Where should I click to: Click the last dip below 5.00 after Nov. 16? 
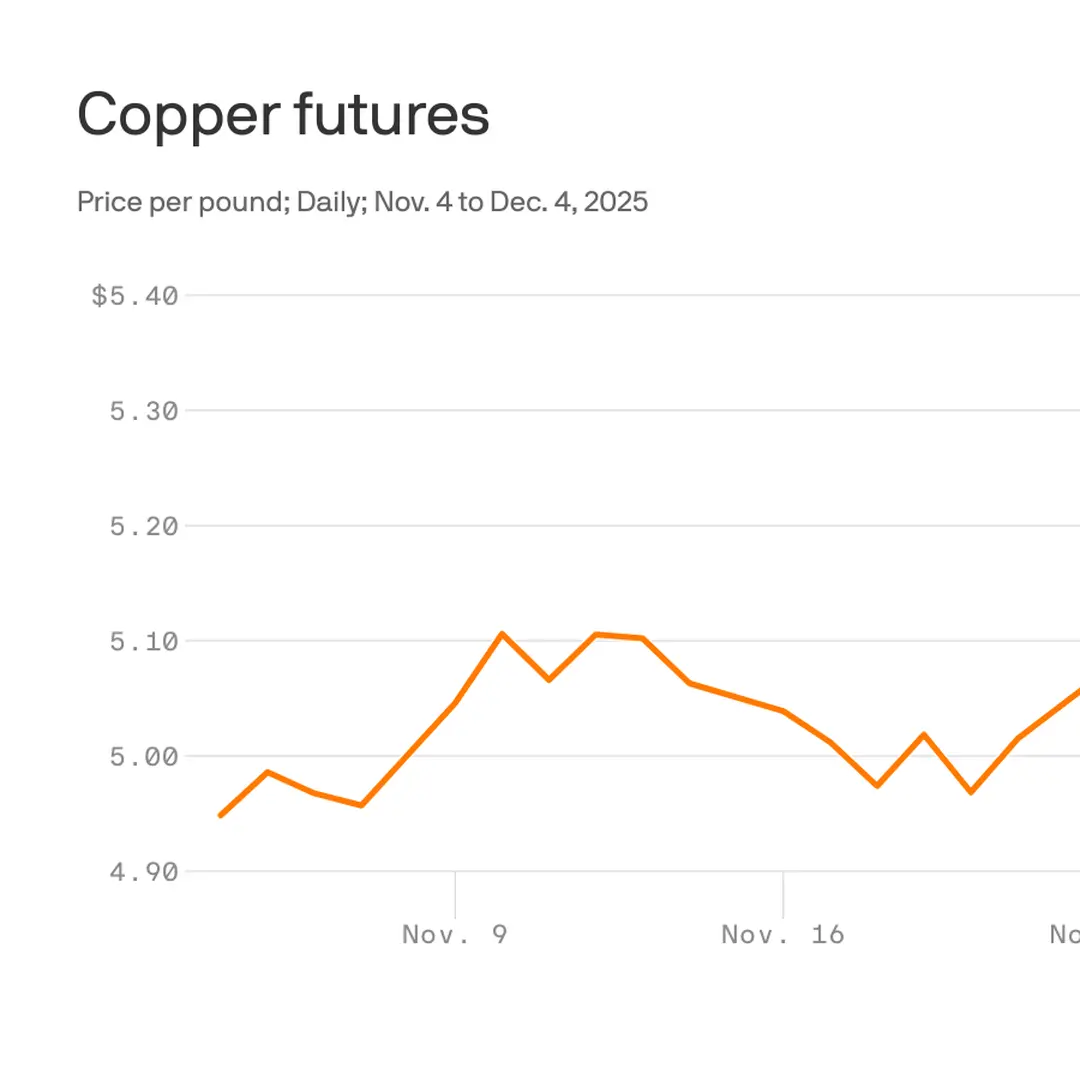pos(970,792)
